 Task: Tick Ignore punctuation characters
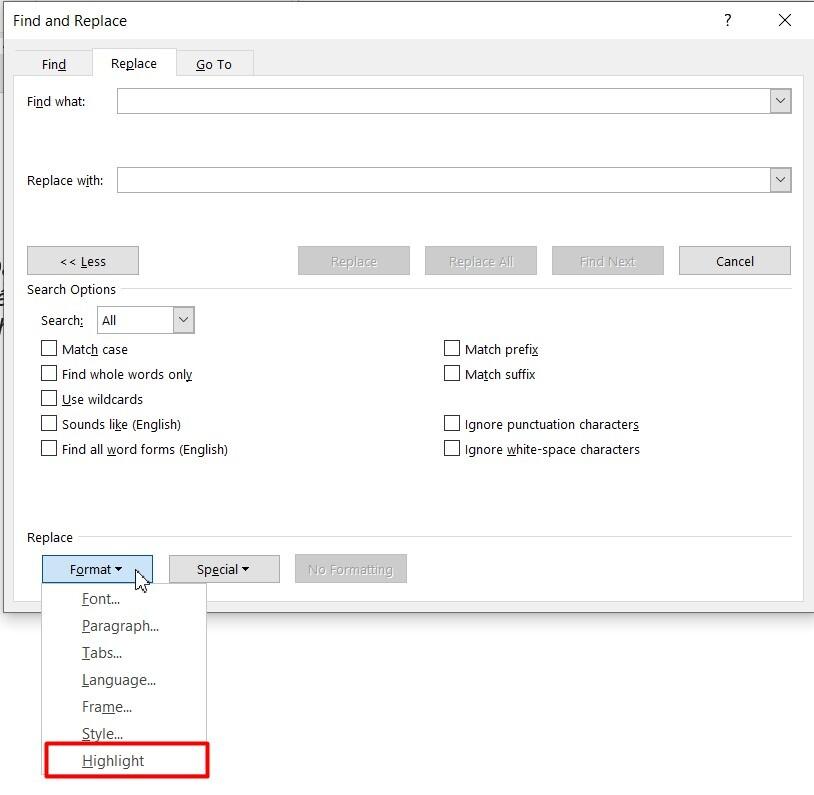tap(452, 423)
